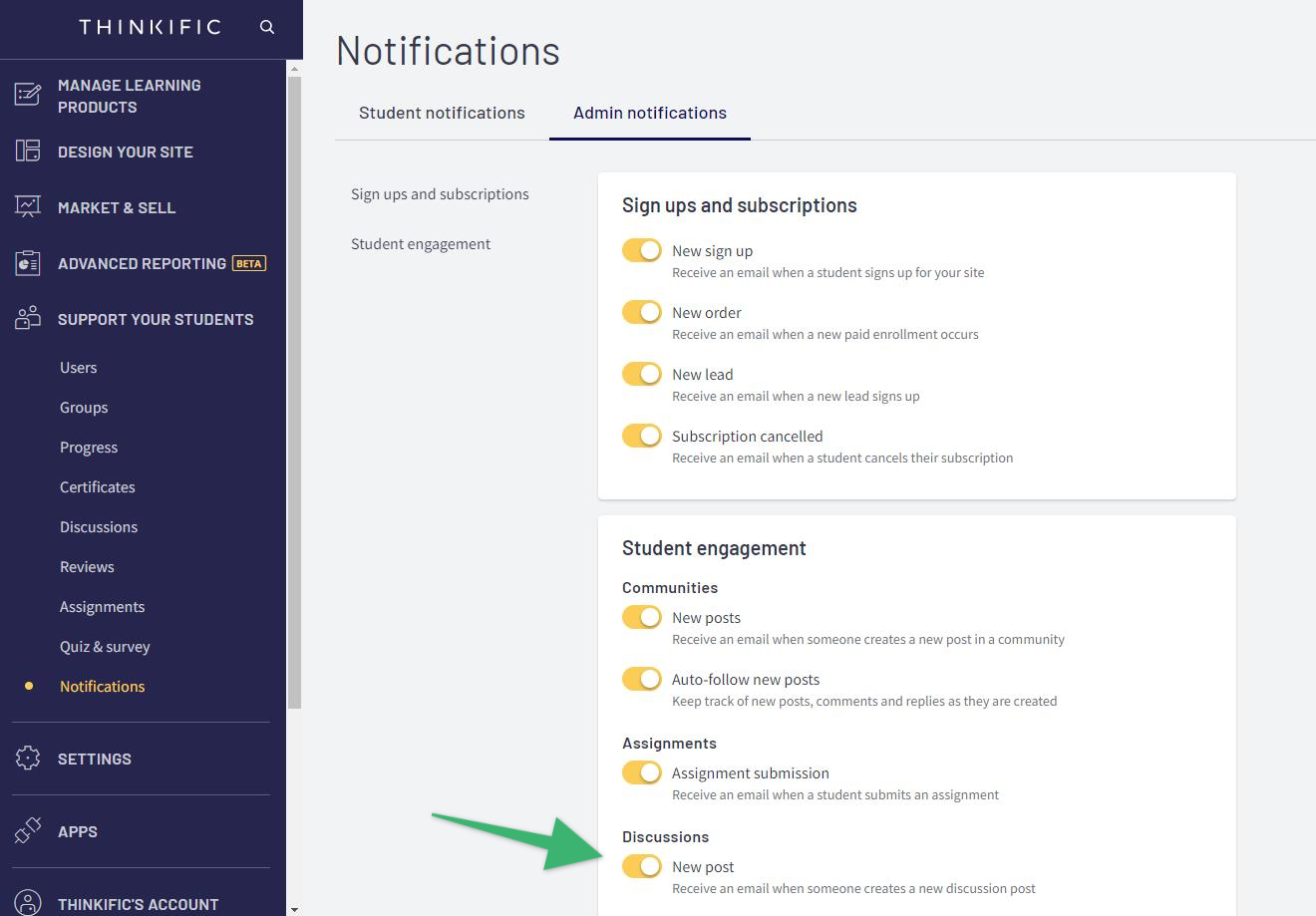Turn off Discussions New post toggle
Screen dimensions: 1316x916
coord(642,866)
